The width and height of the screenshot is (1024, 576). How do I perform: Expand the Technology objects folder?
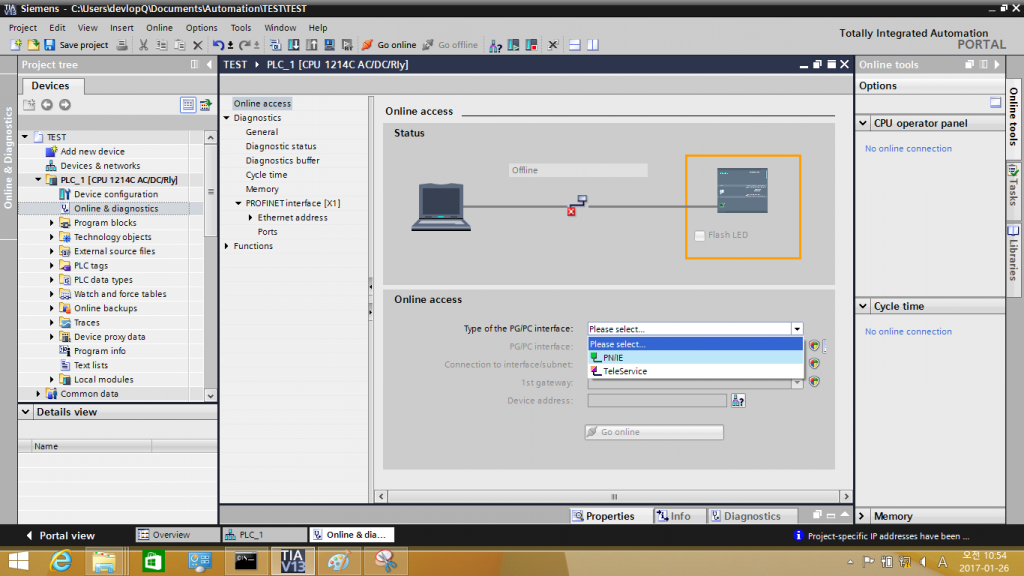52,237
